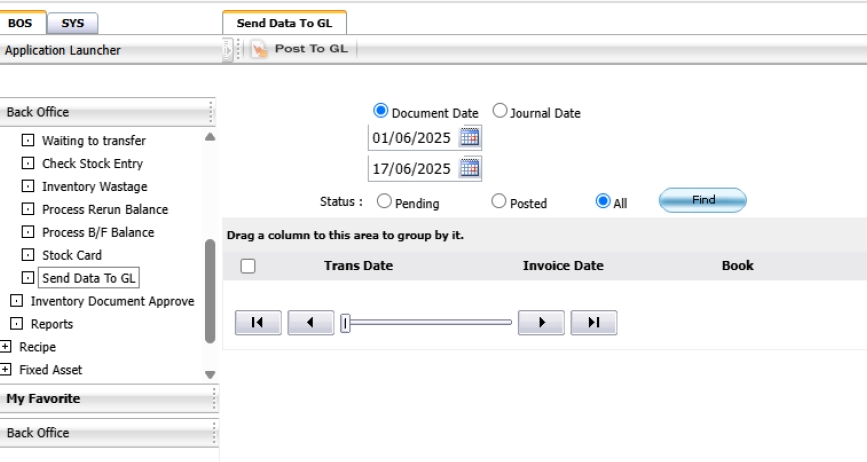Select the Send Data To GL tab
The image size is (867, 462).
pyautogui.click(x=284, y=22)
